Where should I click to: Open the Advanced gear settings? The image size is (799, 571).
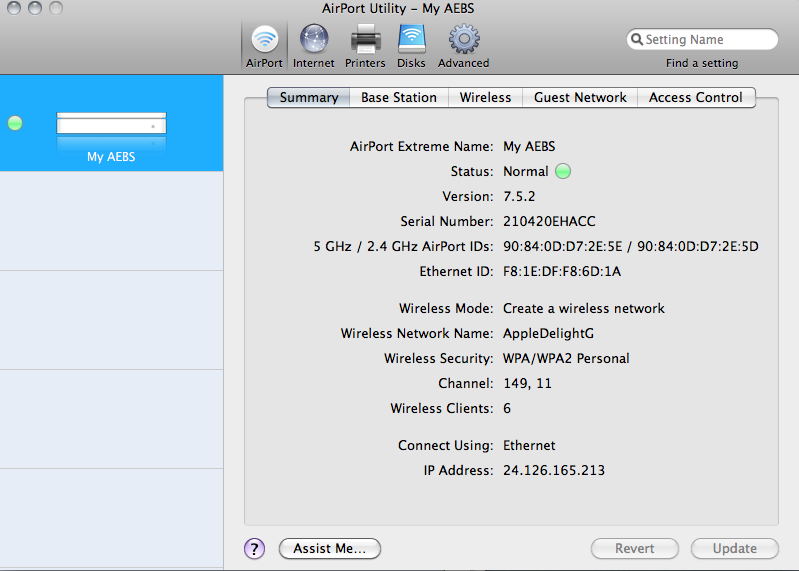[463, 47]
